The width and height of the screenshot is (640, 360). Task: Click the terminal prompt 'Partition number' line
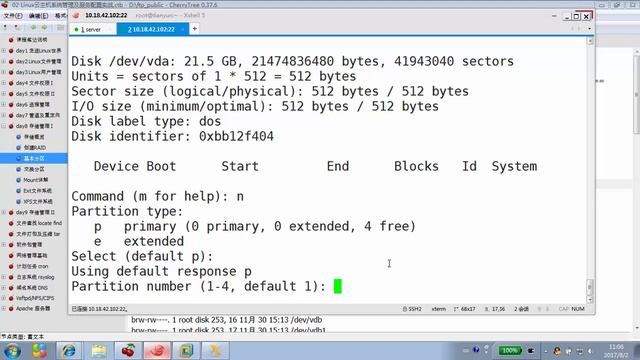pyautogui.click(x=198, y=287)
